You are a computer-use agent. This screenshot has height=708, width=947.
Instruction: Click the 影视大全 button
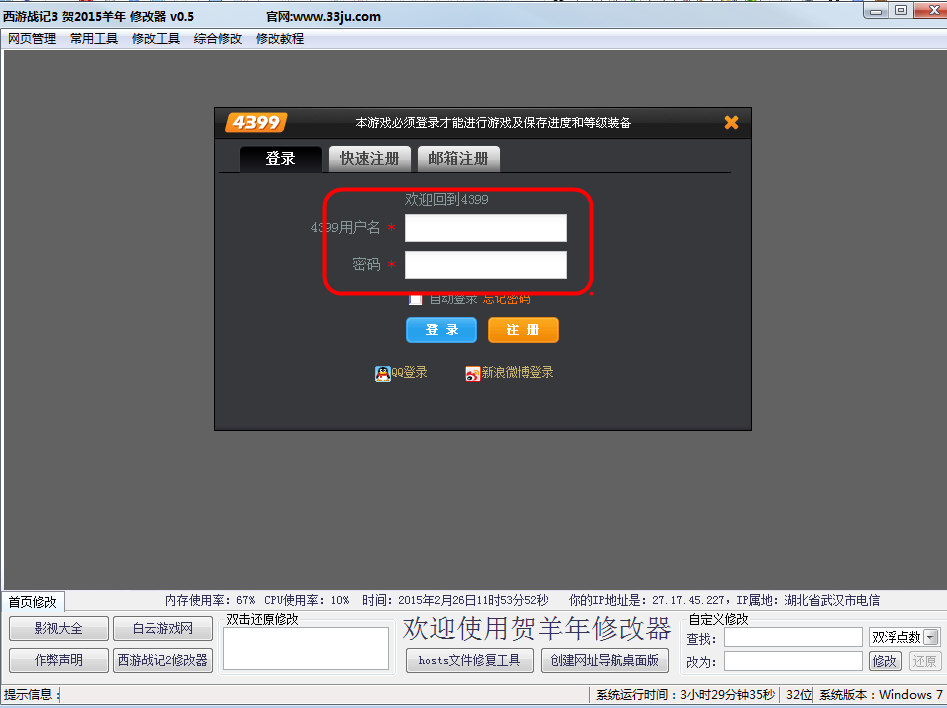pos(59,628)
